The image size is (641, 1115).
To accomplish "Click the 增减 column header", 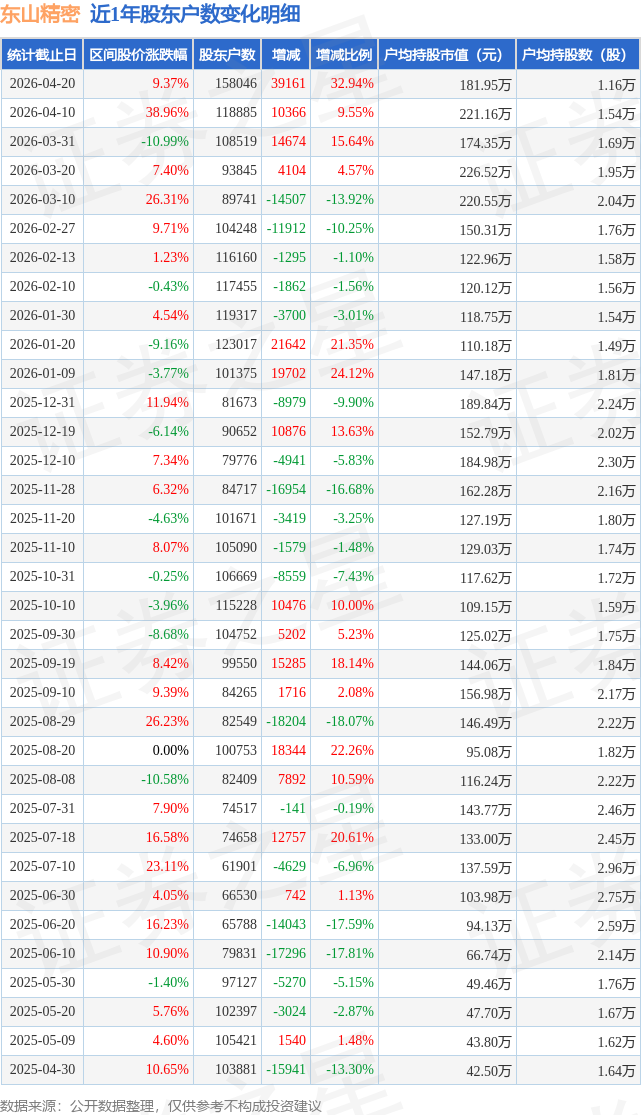I will click(285, 55).
